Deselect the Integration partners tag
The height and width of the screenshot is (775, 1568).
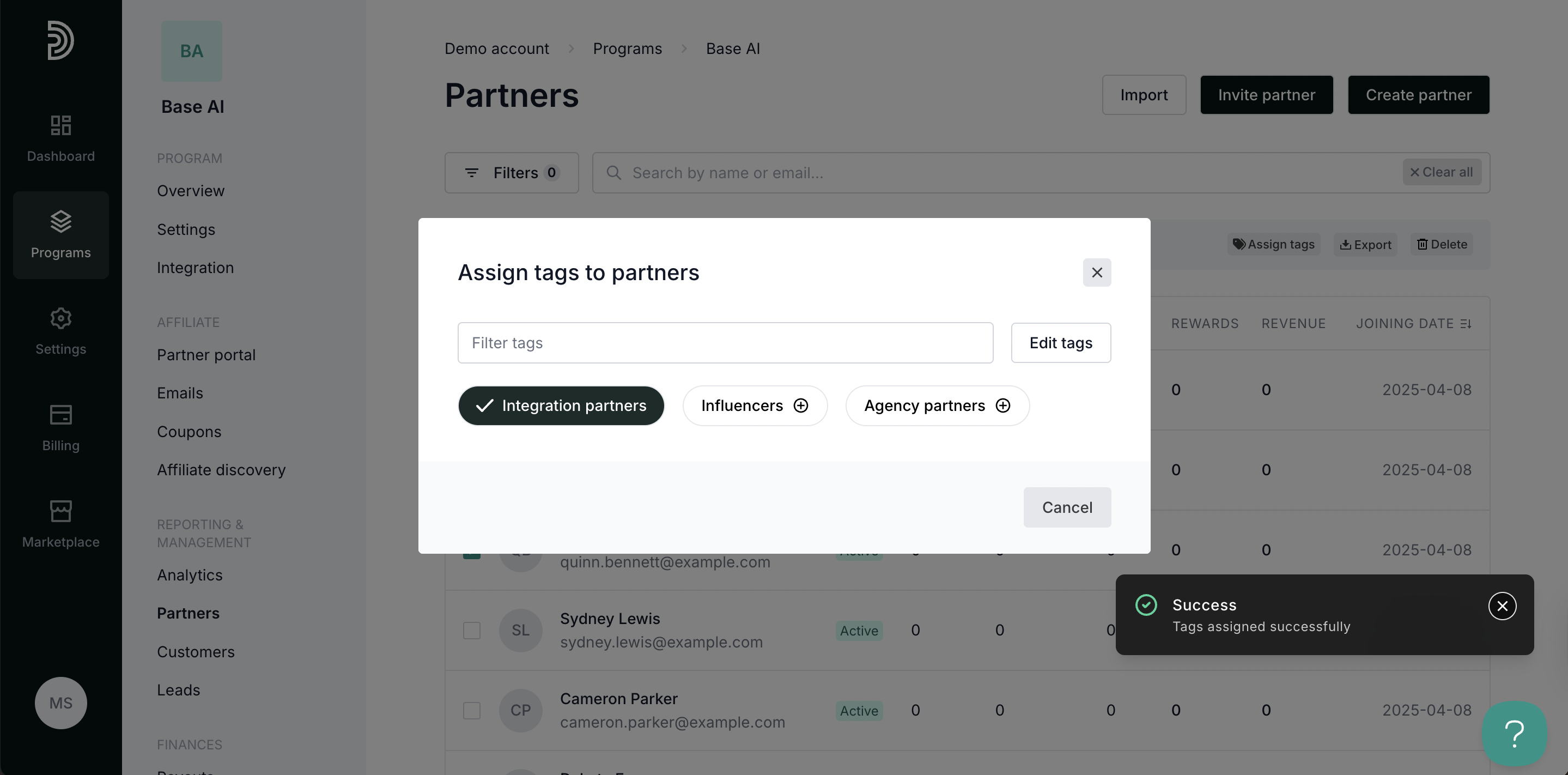coord(561,405)
